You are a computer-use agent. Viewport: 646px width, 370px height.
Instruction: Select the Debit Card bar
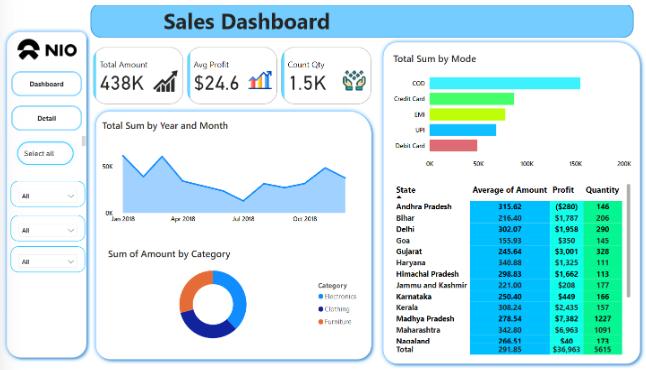click(x=453, y=145)
